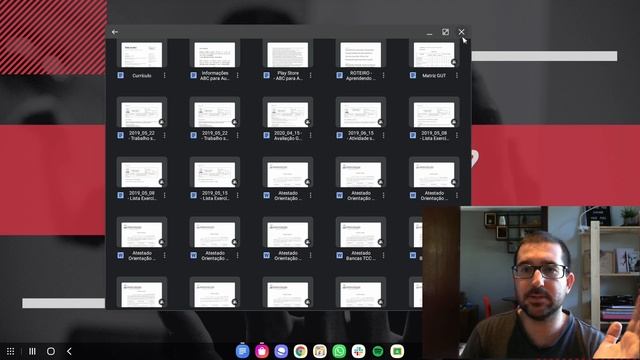Select the 'Play Store - ABC para A...' name

[288, 76]
